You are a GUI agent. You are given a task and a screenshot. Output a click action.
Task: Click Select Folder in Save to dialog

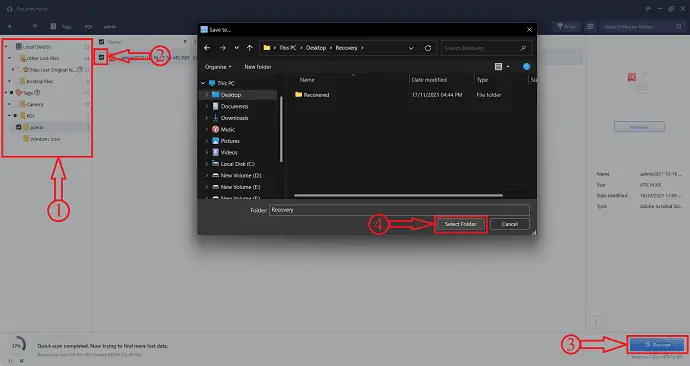point(460,224)
